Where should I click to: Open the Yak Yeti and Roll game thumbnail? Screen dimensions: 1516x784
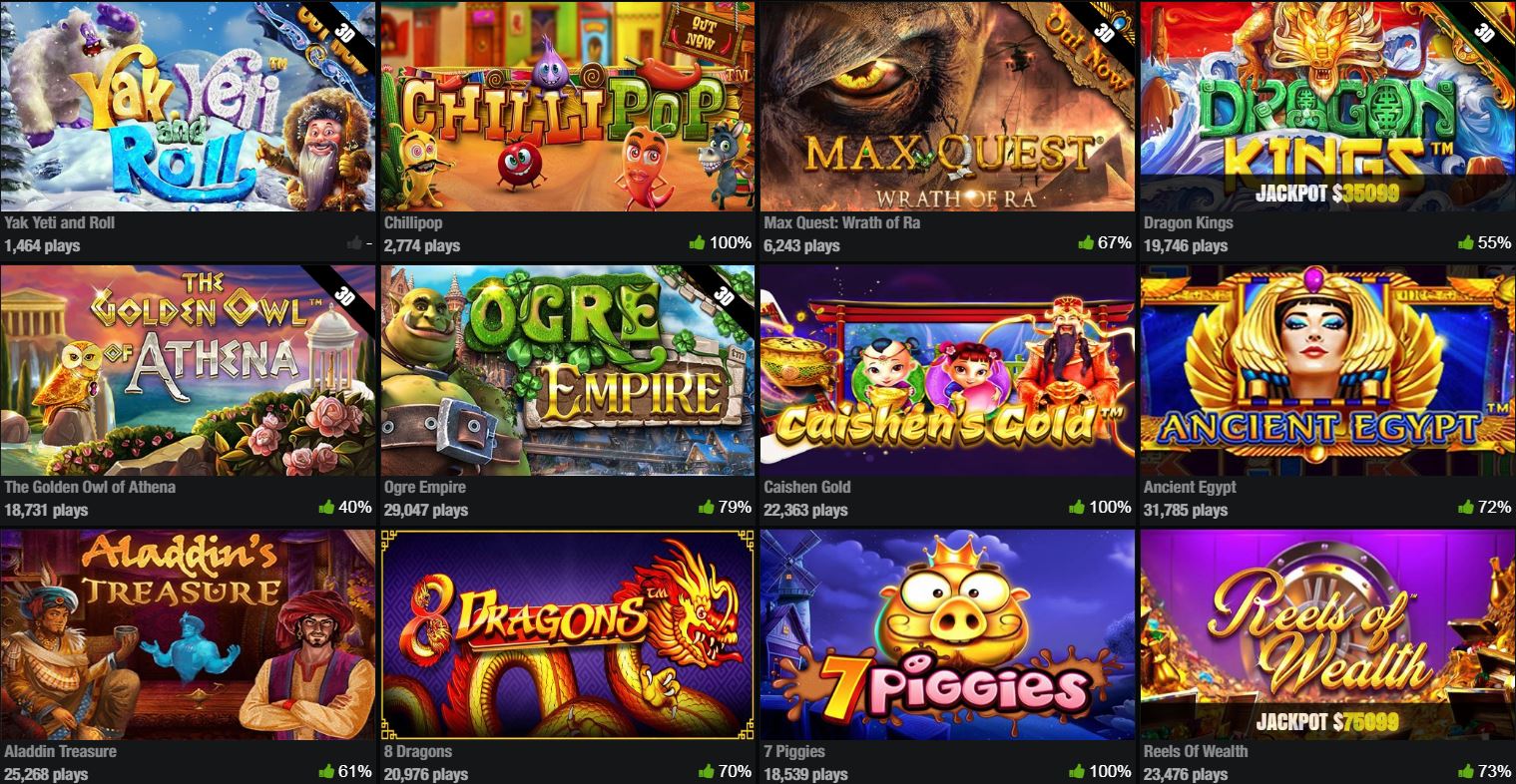coord(188,106)
